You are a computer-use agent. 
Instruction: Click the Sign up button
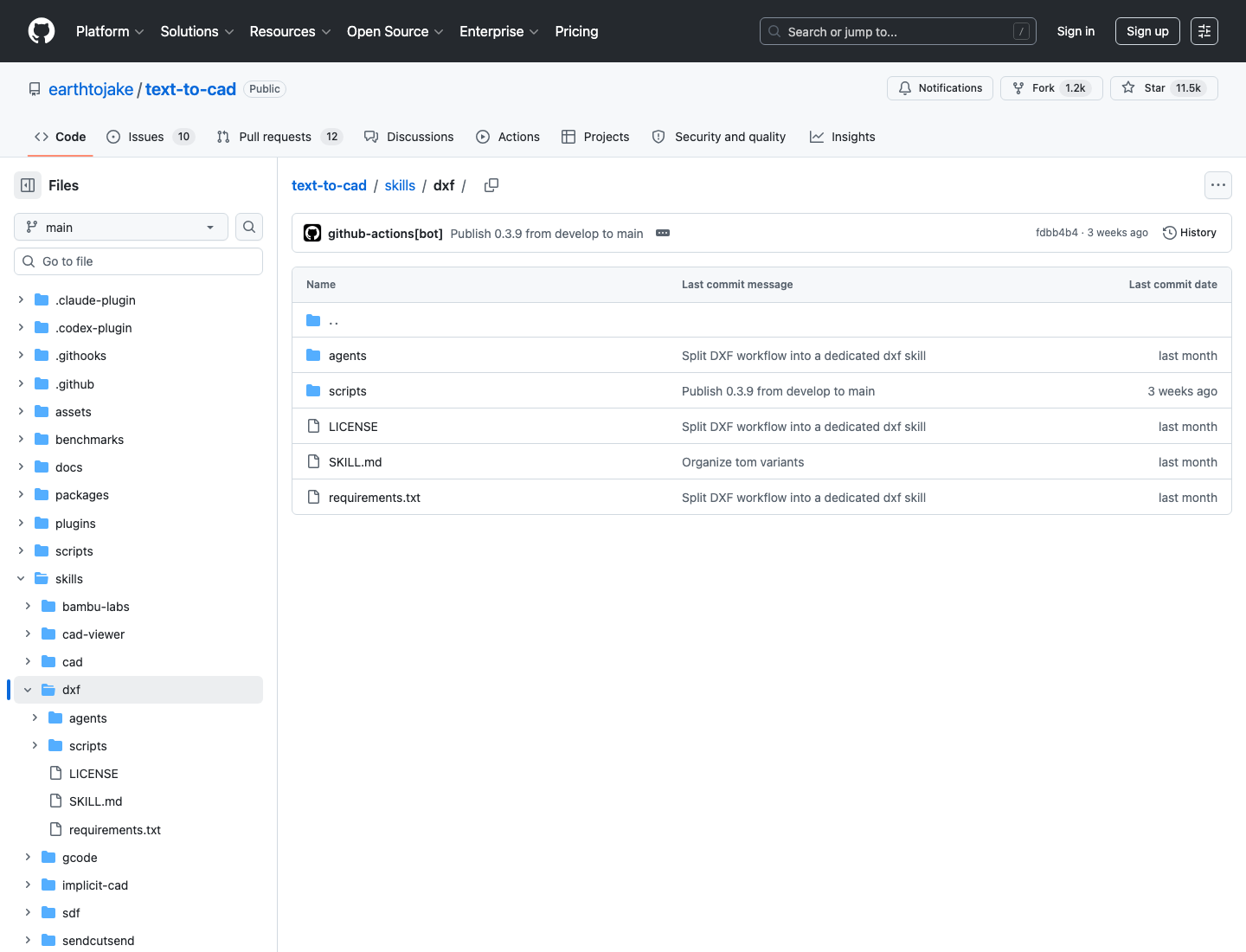coord(1147,31)
